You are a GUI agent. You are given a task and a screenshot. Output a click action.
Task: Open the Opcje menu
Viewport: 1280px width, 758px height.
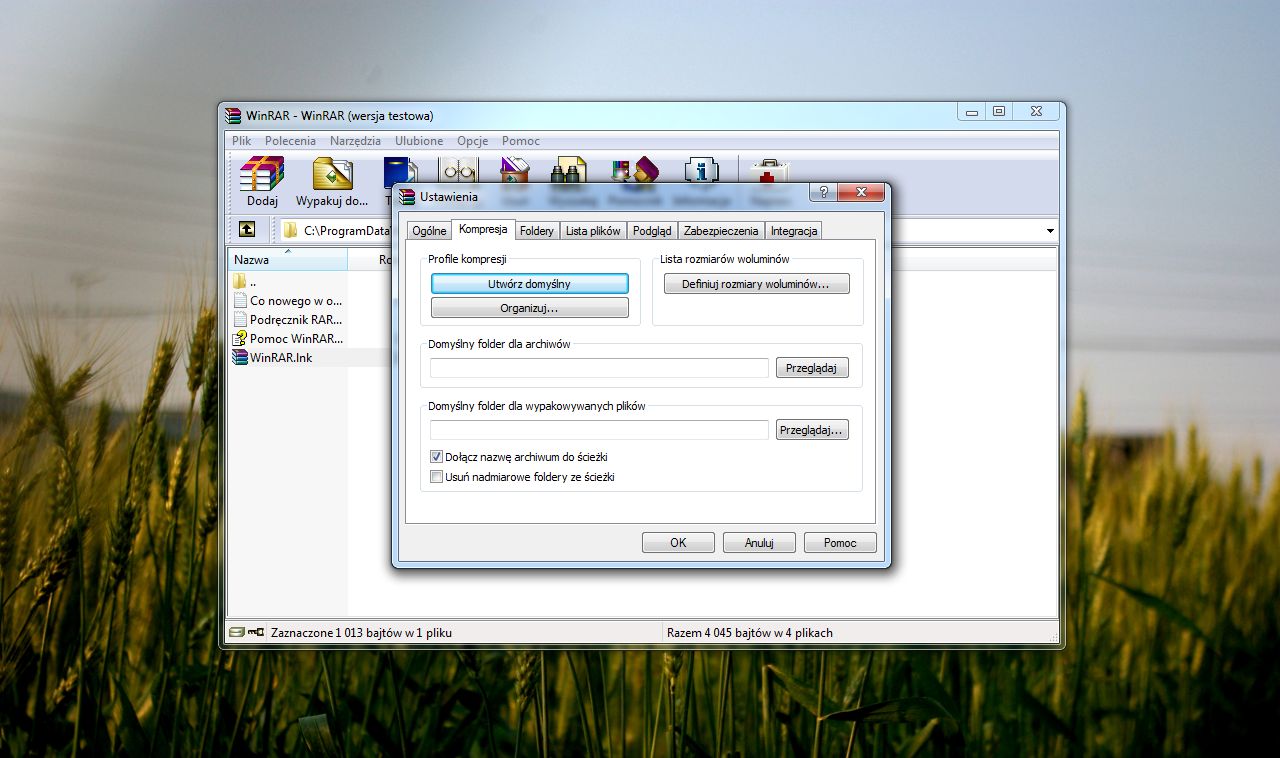(472, 141)
